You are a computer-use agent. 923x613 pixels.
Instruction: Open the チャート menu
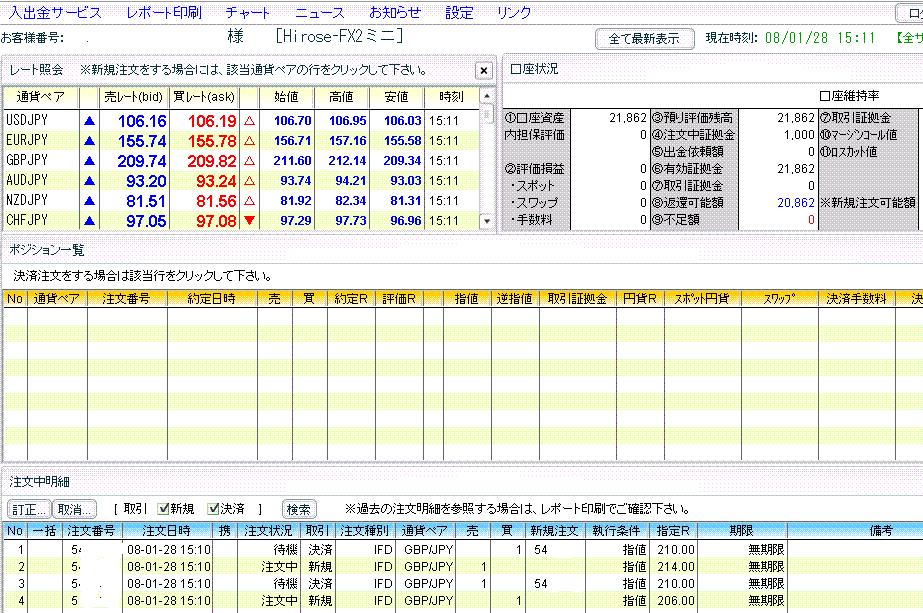coord(248,12)
